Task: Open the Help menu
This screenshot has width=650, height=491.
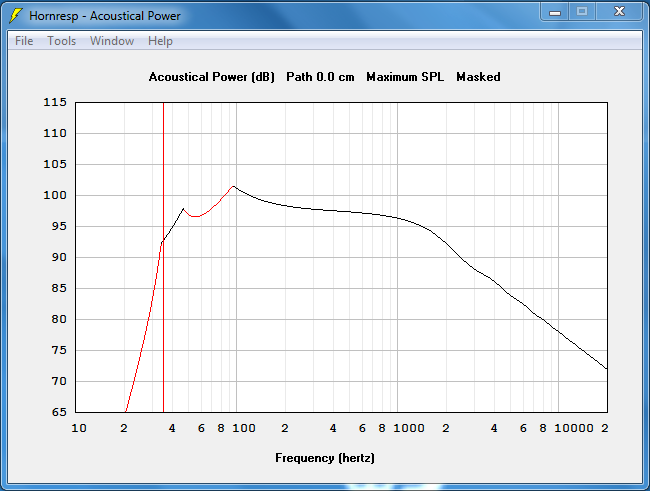Action: click(x=160, y=41)
